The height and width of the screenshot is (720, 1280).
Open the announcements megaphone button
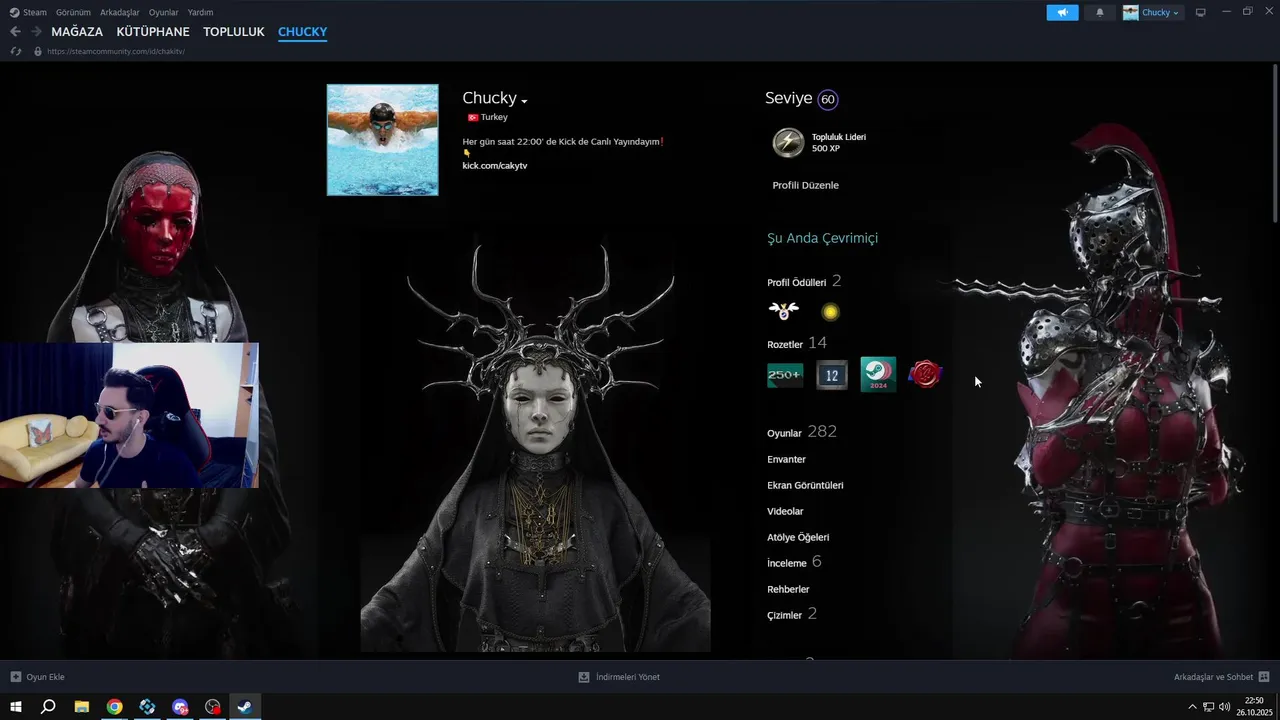pyautogui.click(x=1062, y=12)
